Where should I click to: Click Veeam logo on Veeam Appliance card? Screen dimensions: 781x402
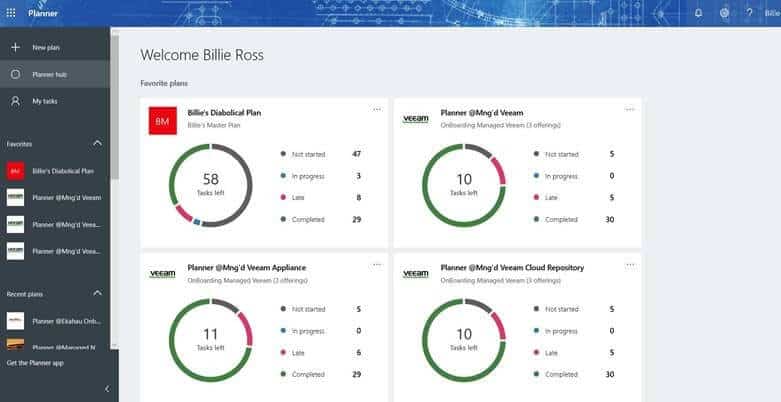pyautogui.click(x=162, y=274)
